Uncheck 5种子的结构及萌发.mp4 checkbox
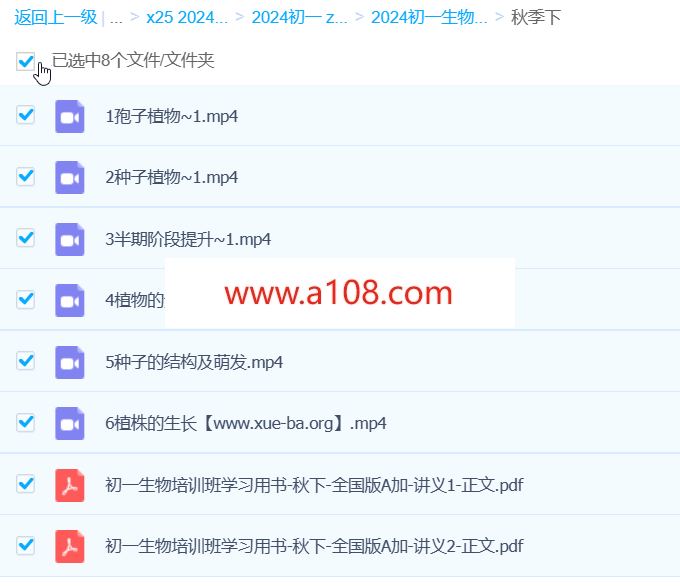 tap(26, 360)
